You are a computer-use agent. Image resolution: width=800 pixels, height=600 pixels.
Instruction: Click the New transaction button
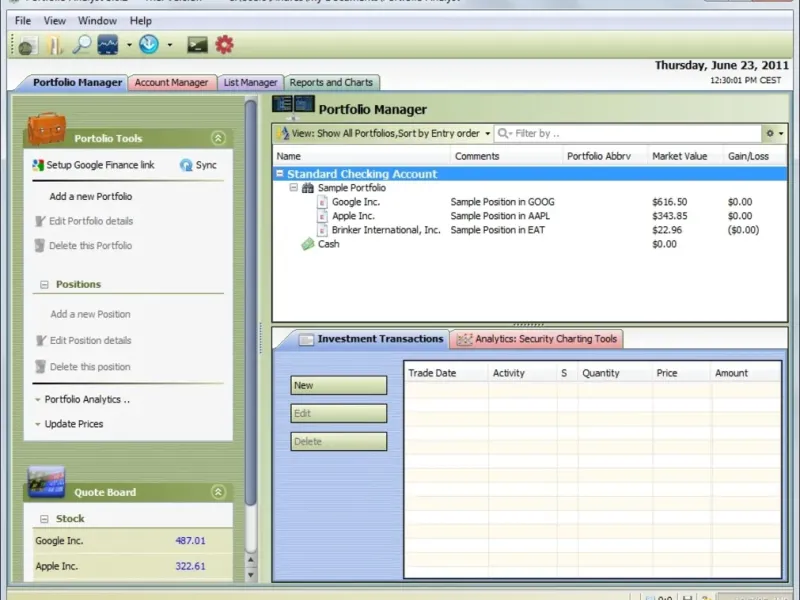click(x=339, y=386)
